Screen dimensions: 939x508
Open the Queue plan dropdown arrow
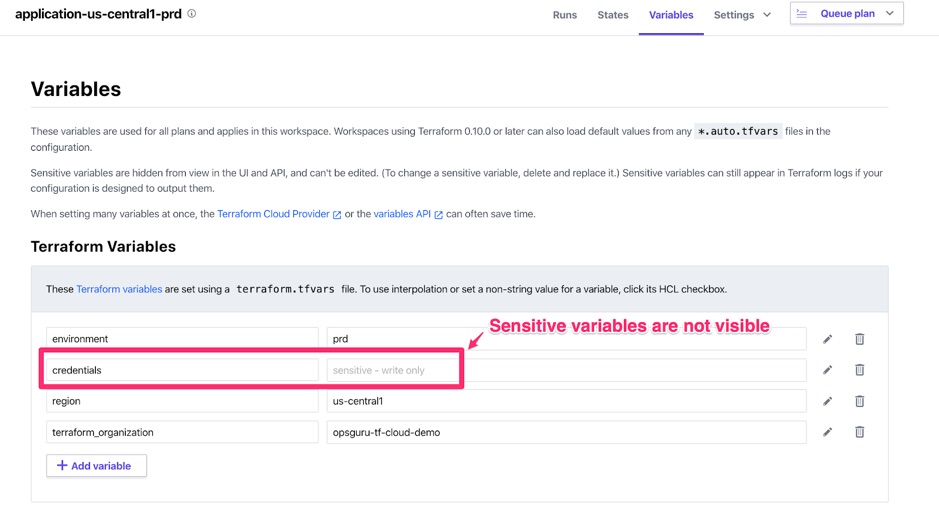pos(889,14)
